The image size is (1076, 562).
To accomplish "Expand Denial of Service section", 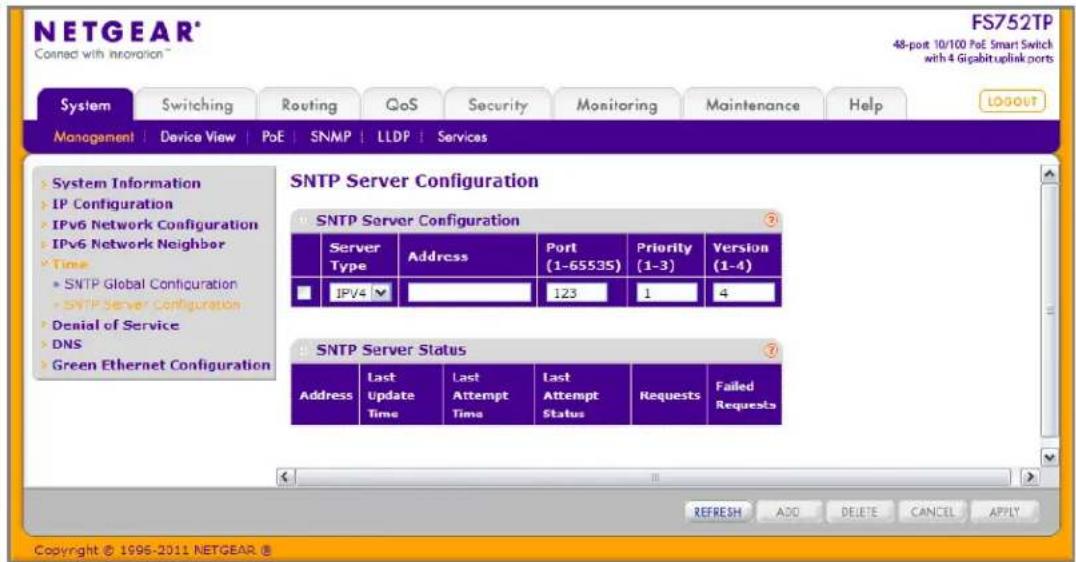I will click(115, 325).
